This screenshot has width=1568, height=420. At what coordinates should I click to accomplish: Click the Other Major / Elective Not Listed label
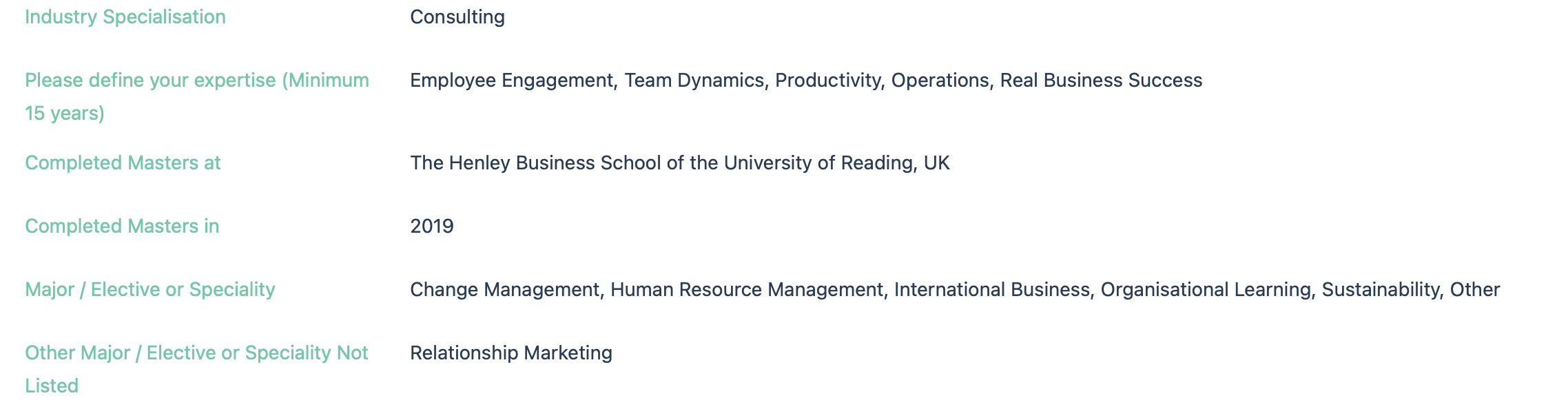[197, 369]
